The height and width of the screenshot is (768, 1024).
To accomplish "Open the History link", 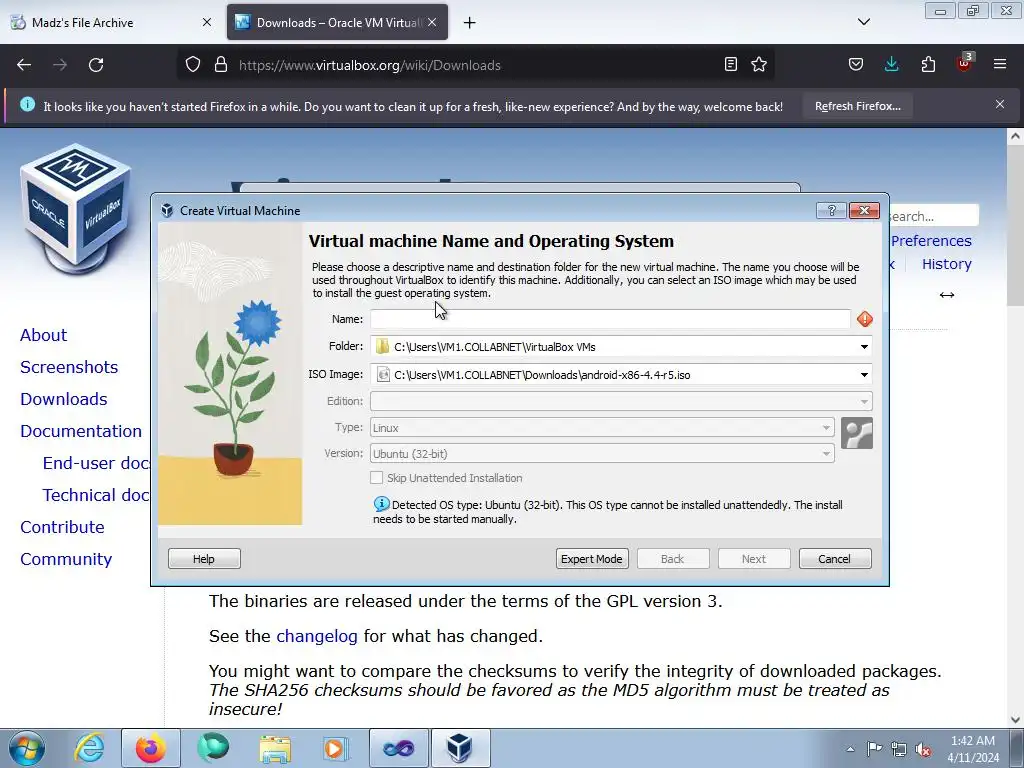I will (947, 264).
